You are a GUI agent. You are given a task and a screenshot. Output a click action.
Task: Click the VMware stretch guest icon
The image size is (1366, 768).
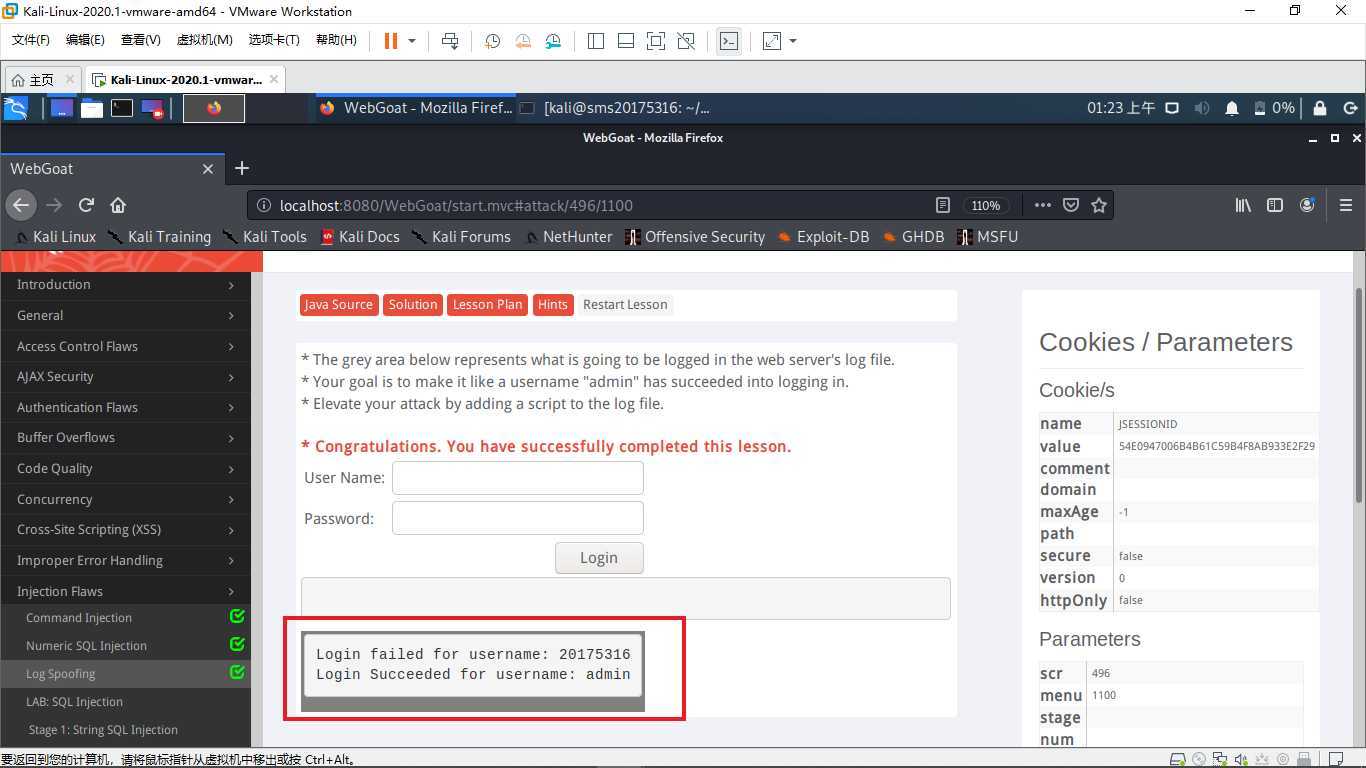[772, 41]
